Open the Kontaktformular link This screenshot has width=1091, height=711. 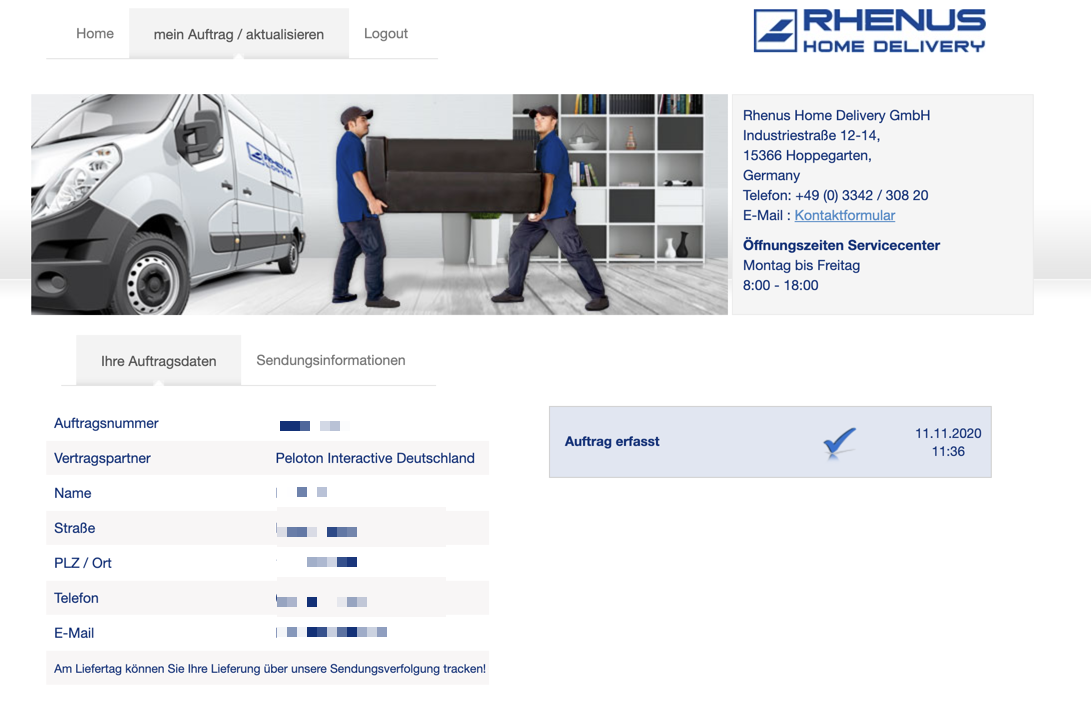pos(844,215)
